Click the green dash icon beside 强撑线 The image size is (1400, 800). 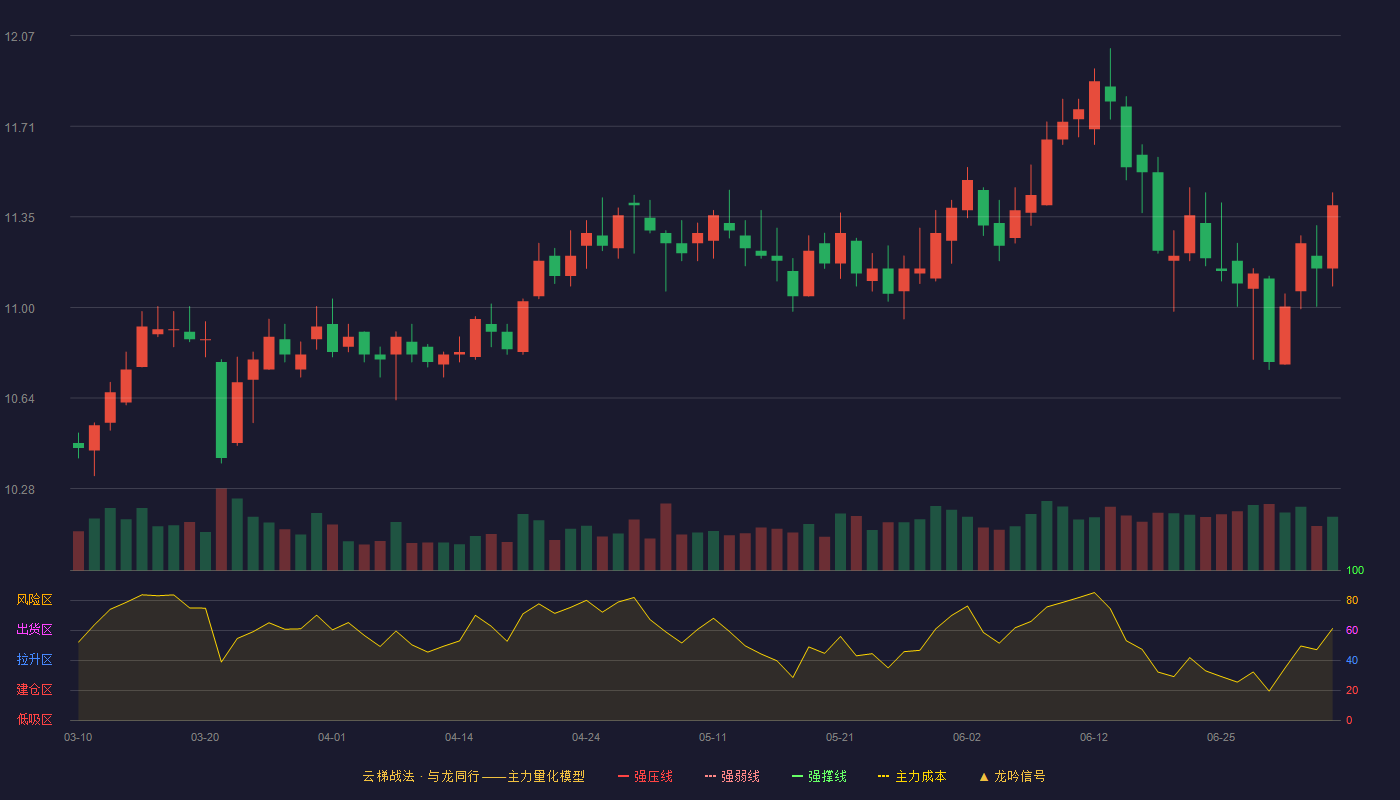point(798,776)
